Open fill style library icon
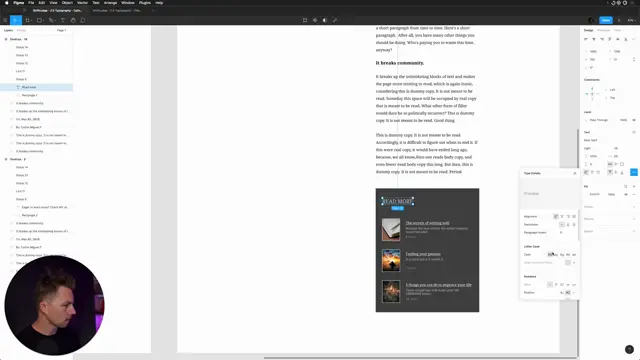The height and width of the screenshot is (360, 640). (626, 186)
